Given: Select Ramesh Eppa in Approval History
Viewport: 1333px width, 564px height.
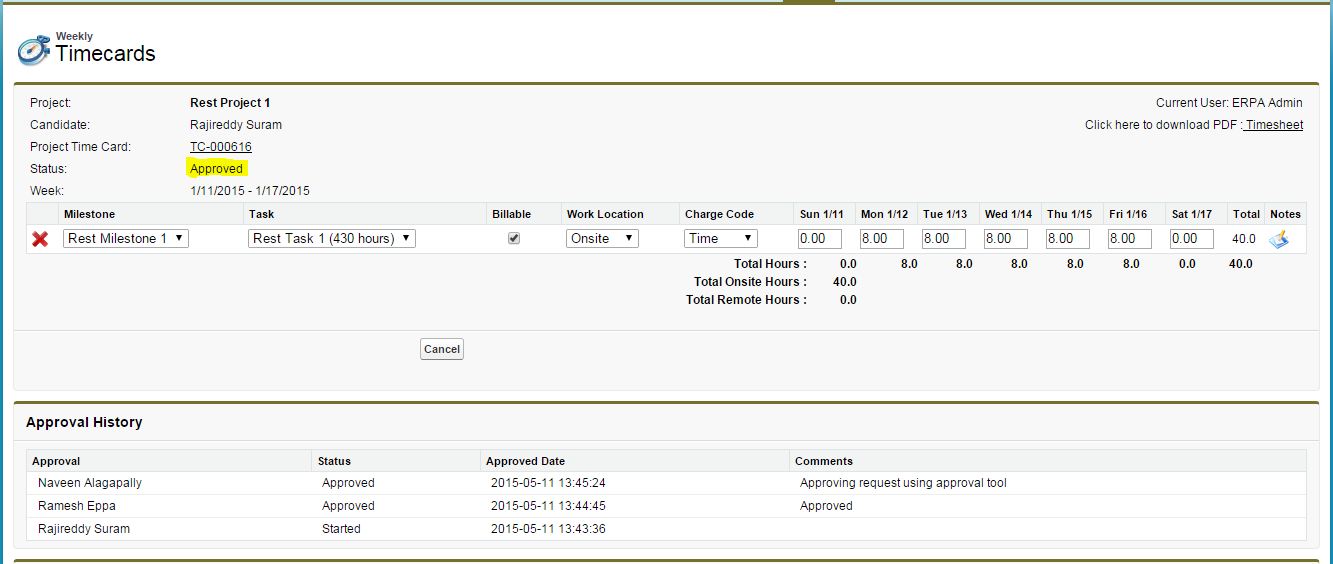Looking at the screenshot, I should tap(76, 506).
